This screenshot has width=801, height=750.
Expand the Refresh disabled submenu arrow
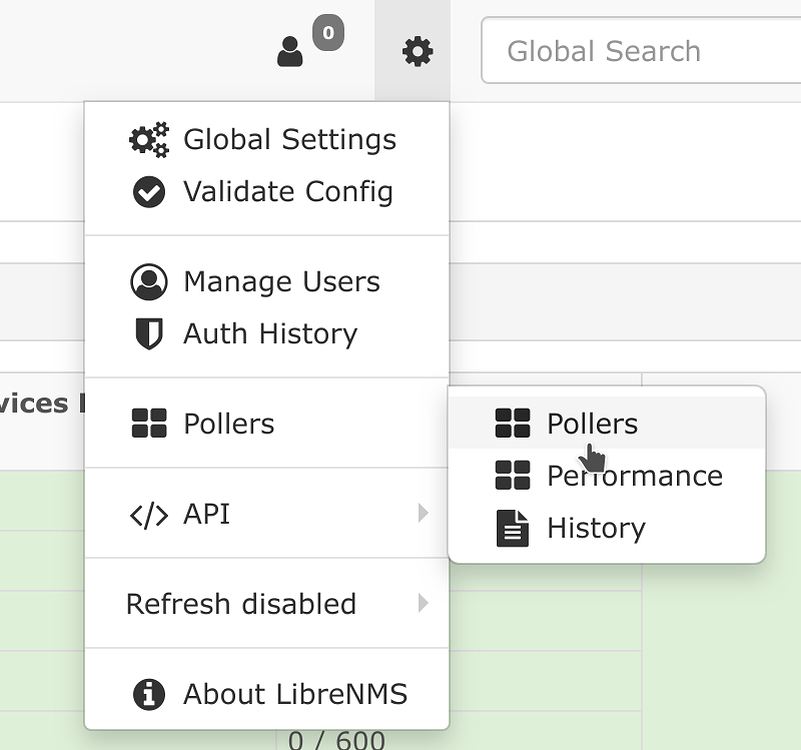pos(422,603)
